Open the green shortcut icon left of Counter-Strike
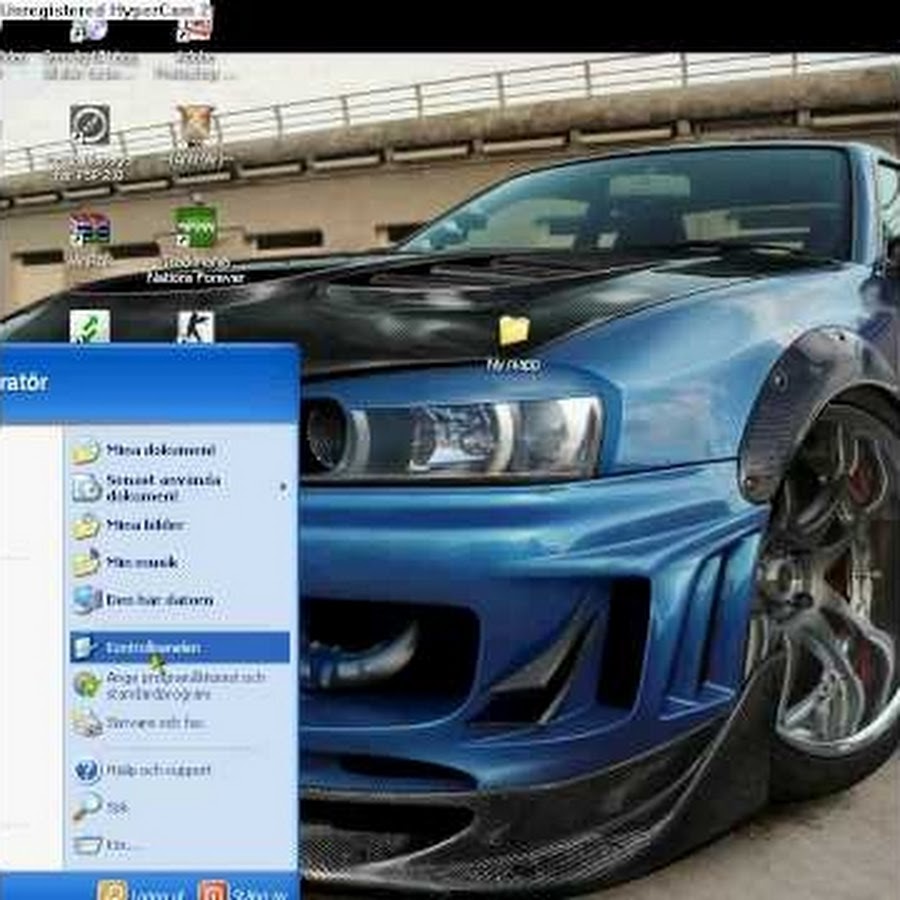Image resolution: width=900 pixels, height=900 pixels. (x=90, y=327)
